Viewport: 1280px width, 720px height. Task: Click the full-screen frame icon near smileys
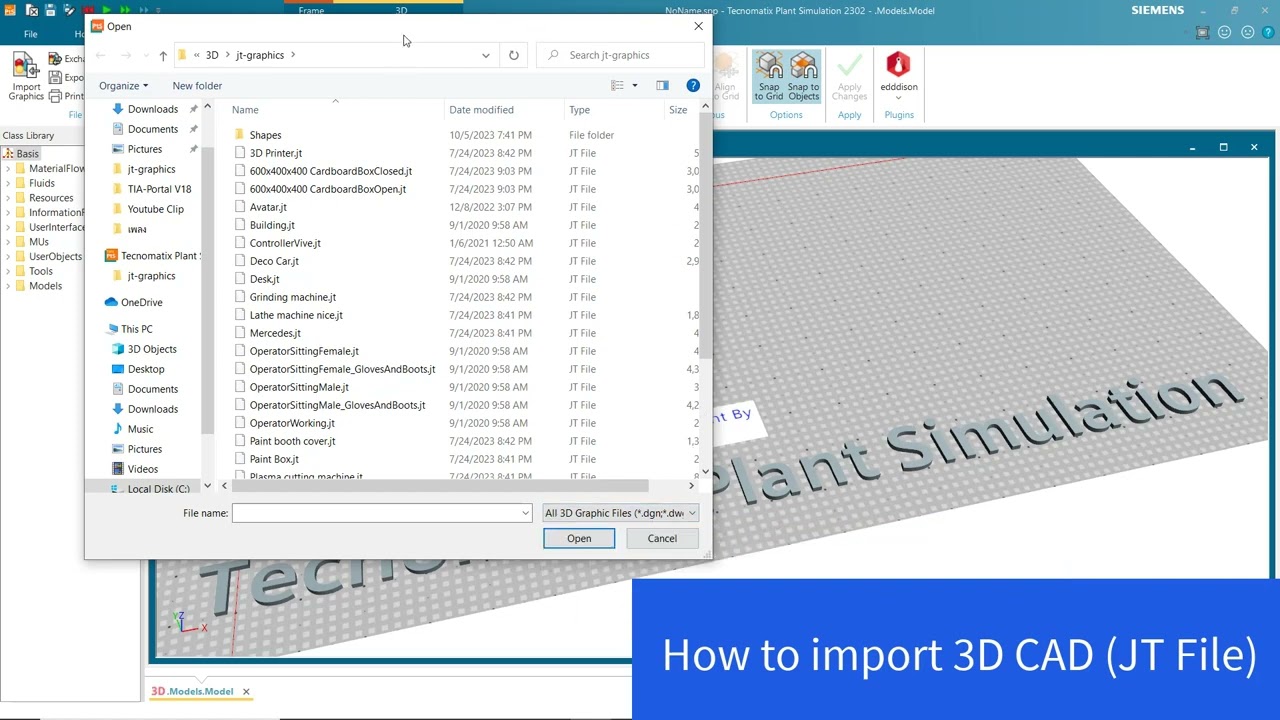1203,32
